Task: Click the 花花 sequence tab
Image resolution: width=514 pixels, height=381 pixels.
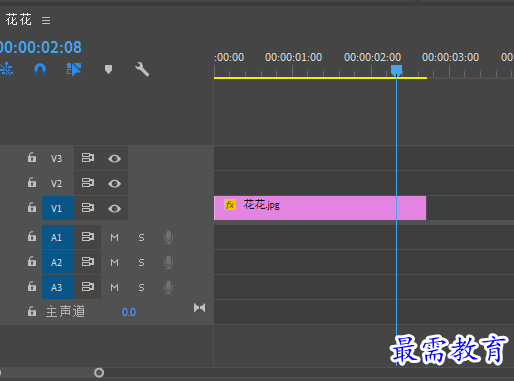Action: click(19, 20)
